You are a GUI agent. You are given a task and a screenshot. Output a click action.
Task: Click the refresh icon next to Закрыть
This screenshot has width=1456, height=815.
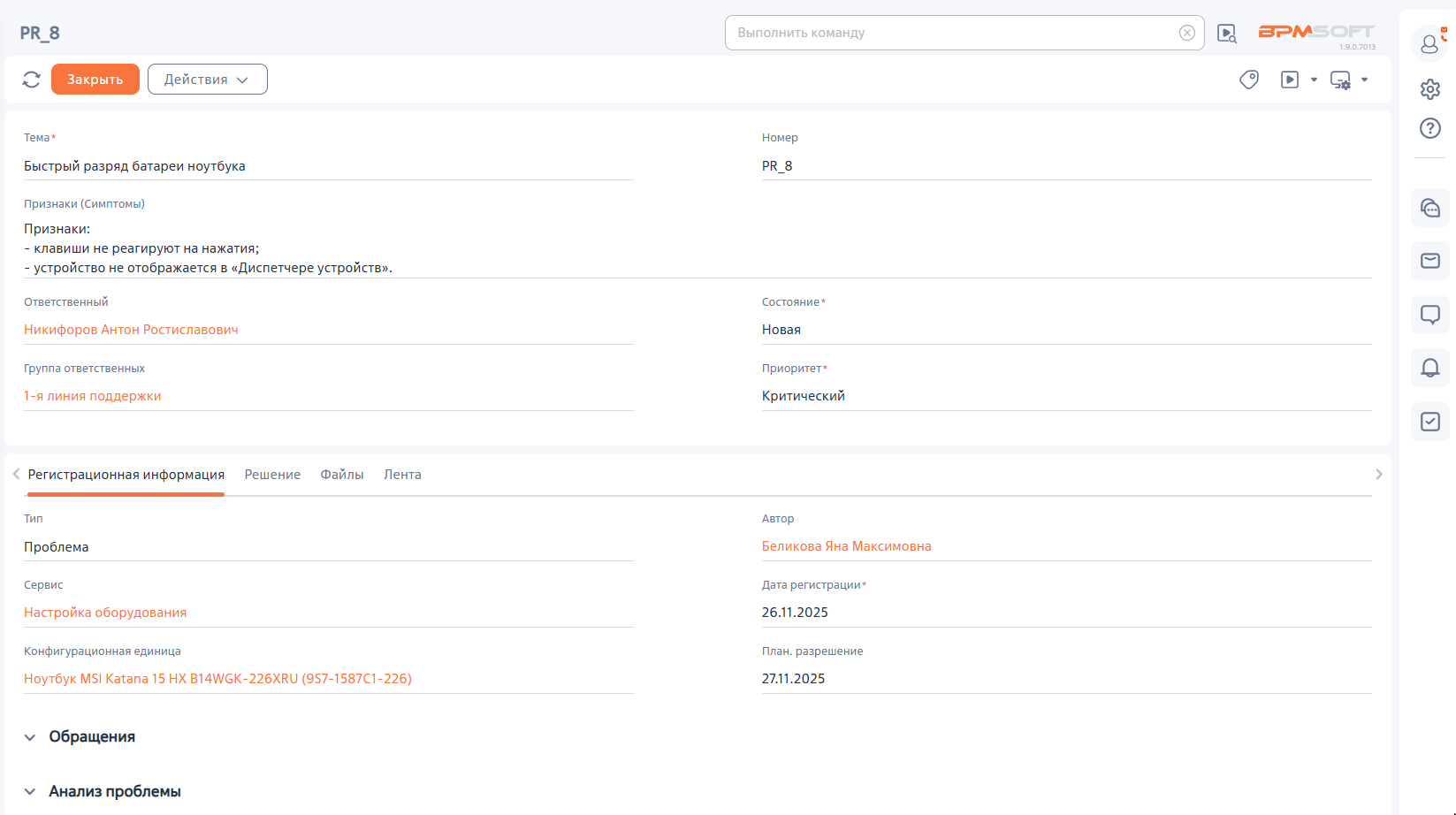point(32,80)
